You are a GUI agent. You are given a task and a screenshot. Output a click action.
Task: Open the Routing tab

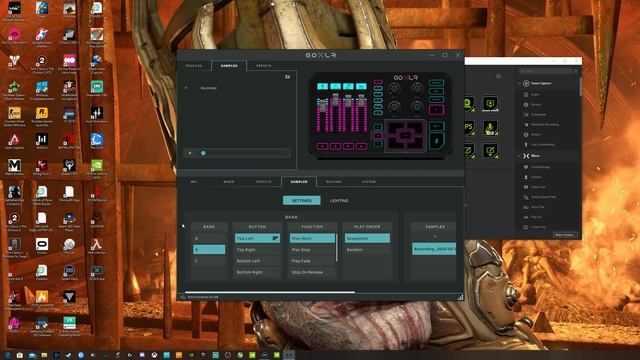pyautogui.click(x=334, y=182)
